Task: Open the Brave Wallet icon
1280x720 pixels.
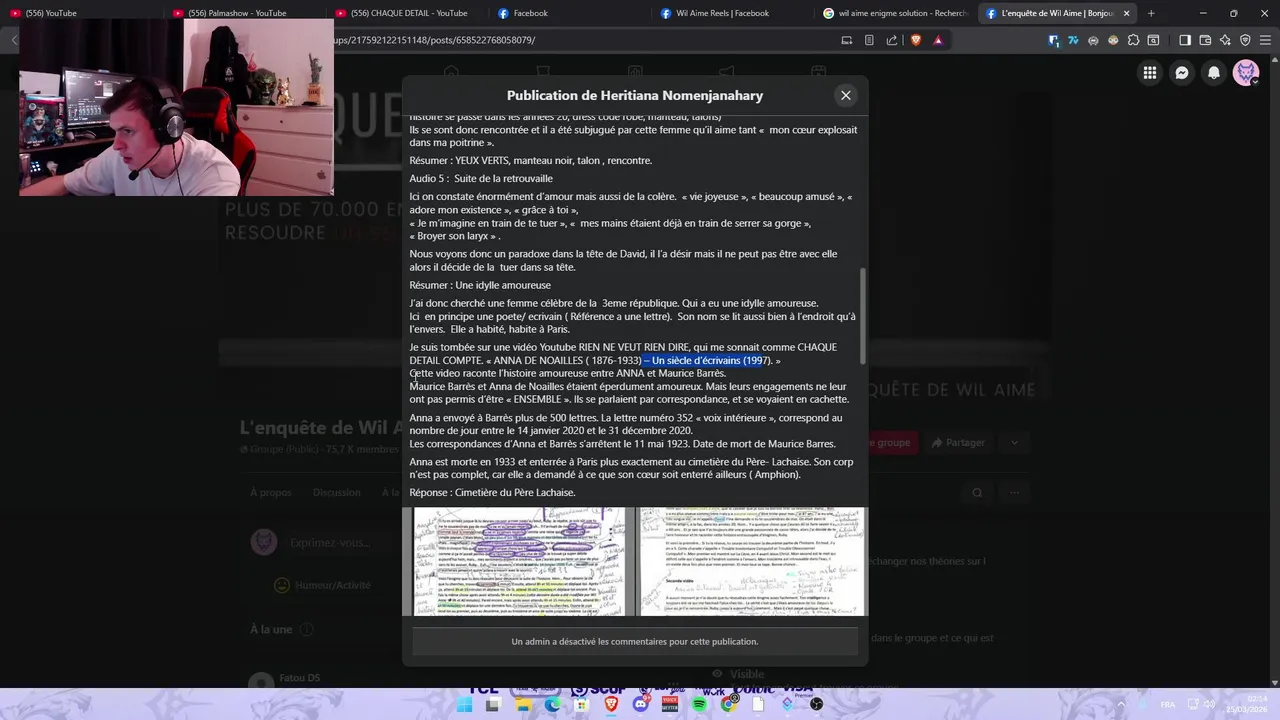Action: 1206,40
